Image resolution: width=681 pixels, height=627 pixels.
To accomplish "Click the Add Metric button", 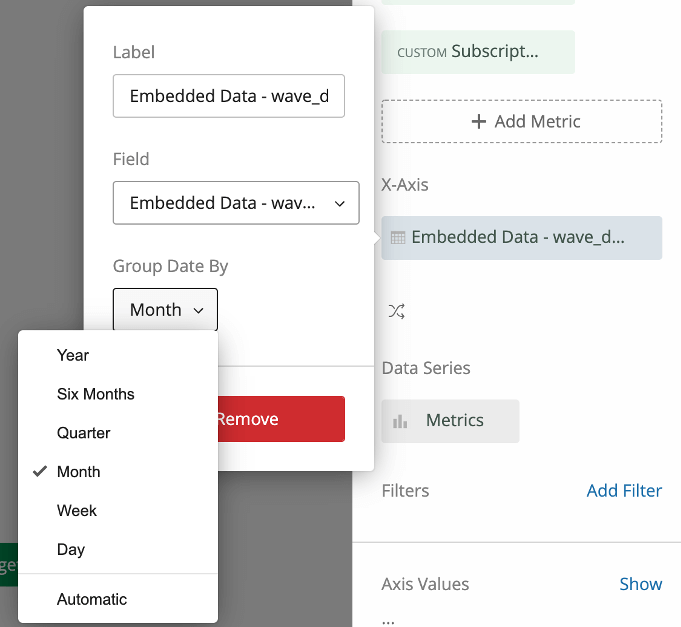I will pos(521,121).
